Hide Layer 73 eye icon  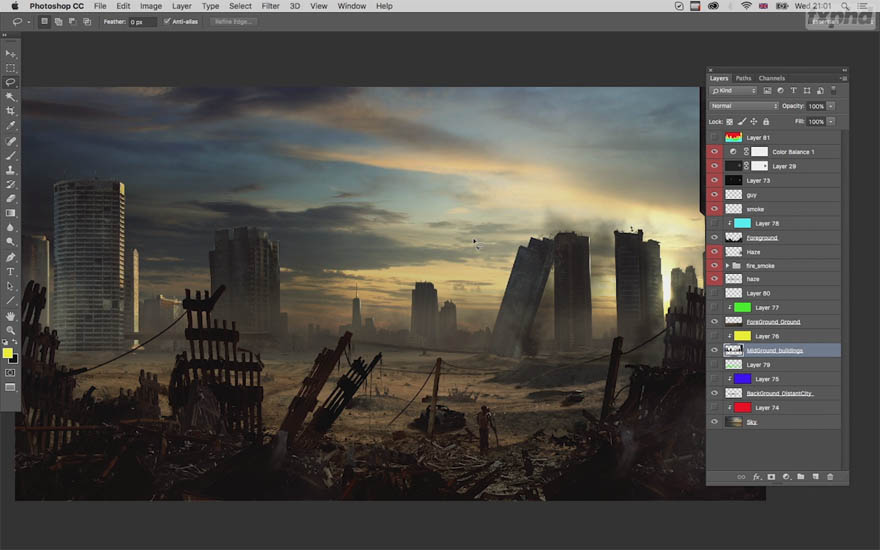[714, 180]
